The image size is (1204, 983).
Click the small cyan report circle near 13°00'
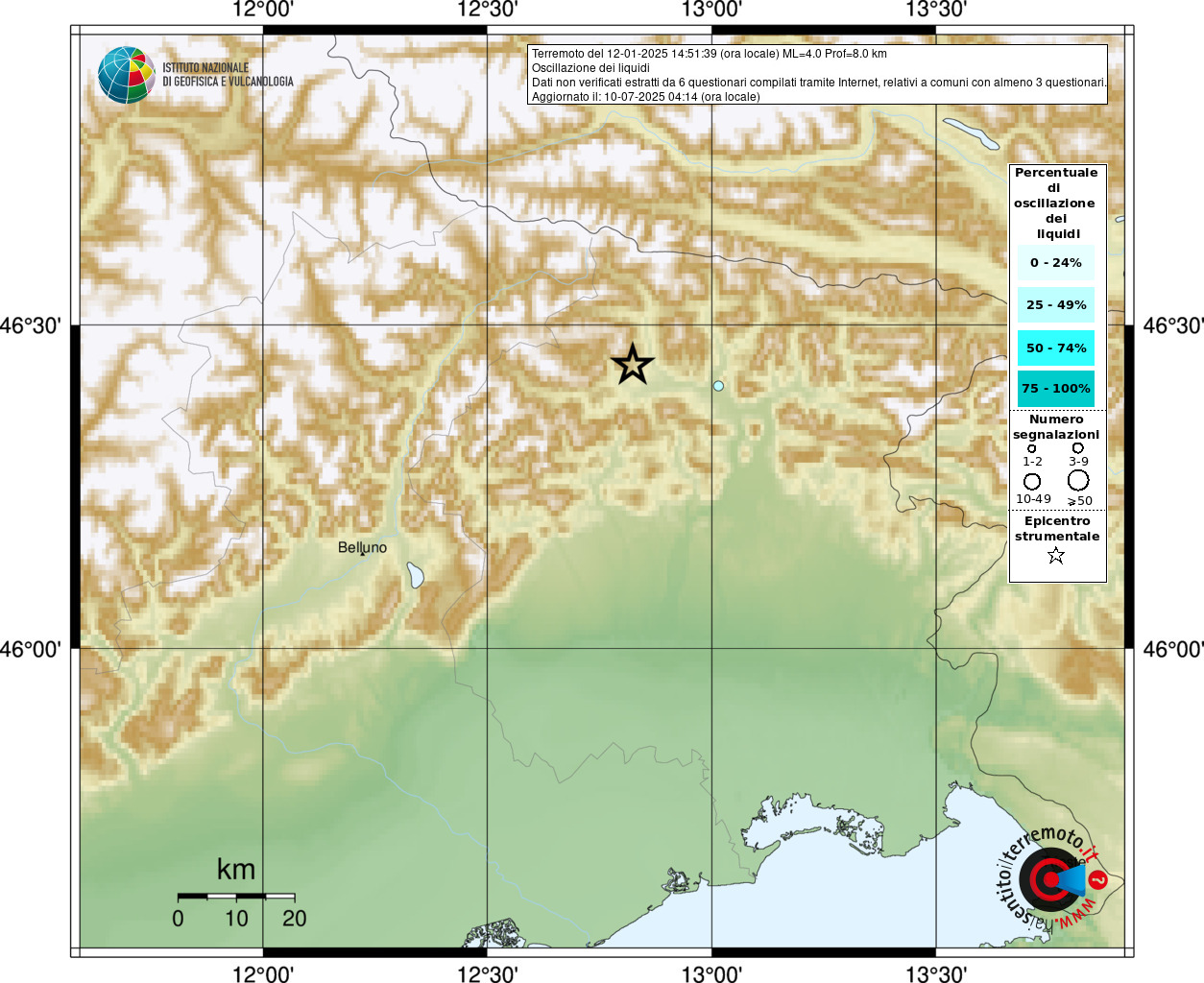pyautogui.click(x=718, y=386)
